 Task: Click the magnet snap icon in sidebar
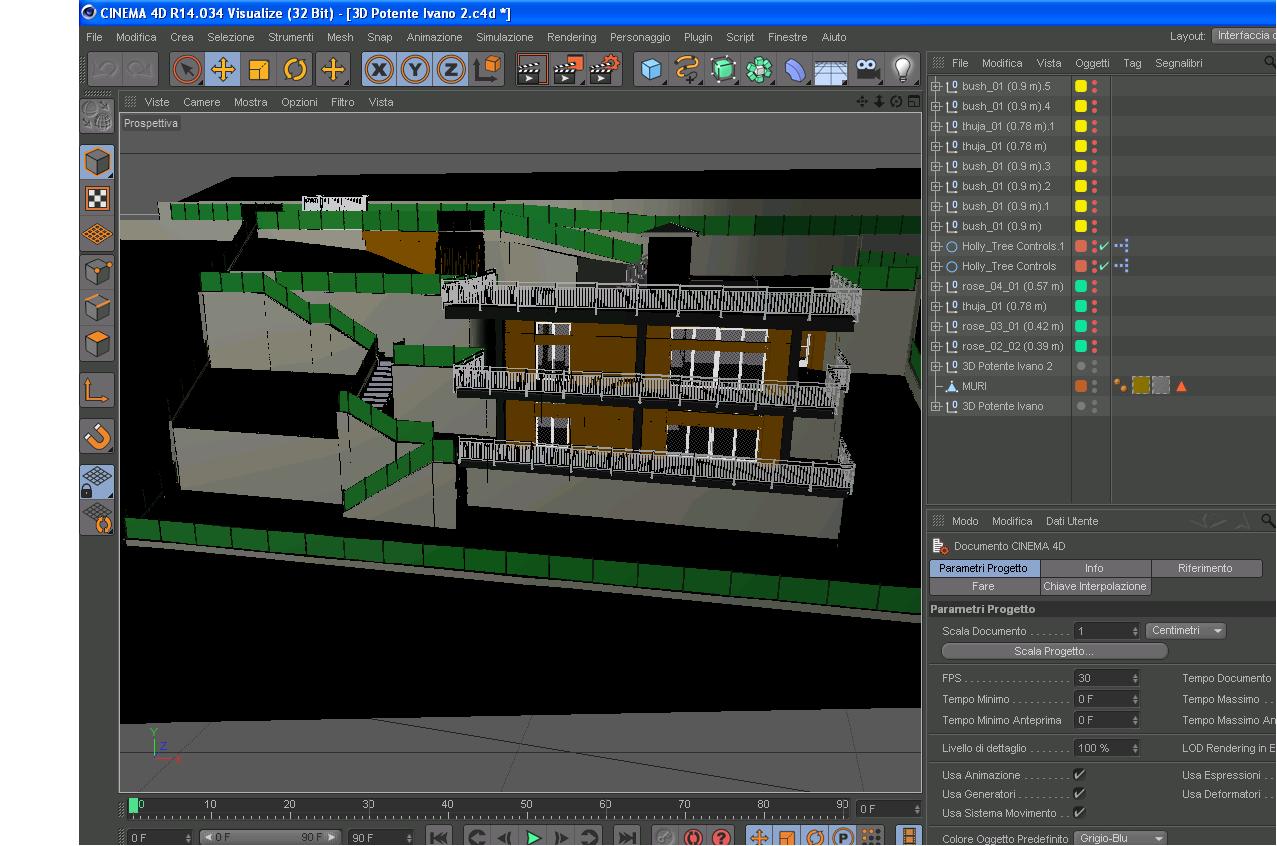(97, 436)
